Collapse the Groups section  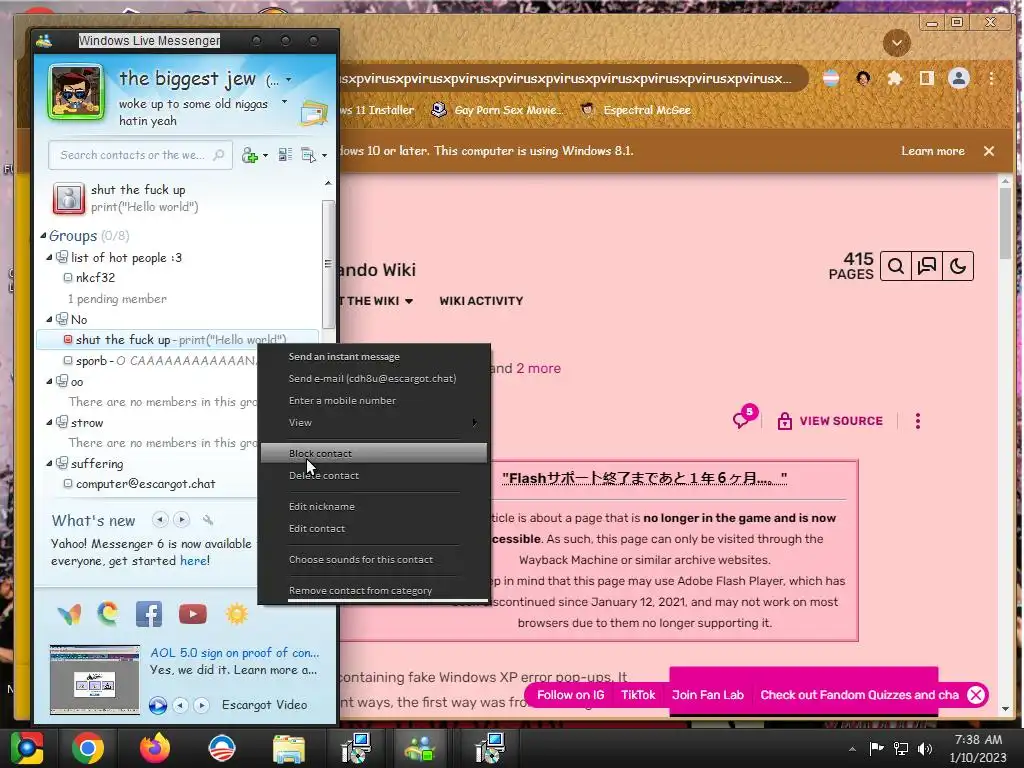click(x=43, y=236)
